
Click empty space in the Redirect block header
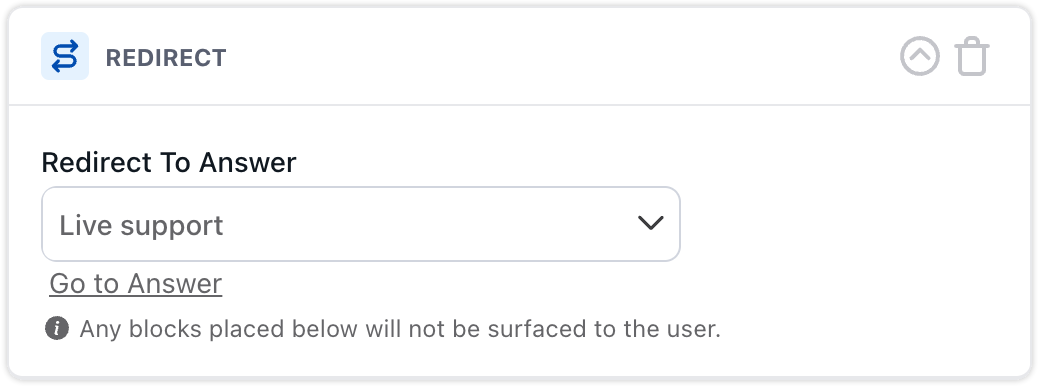tap(563, 57)
